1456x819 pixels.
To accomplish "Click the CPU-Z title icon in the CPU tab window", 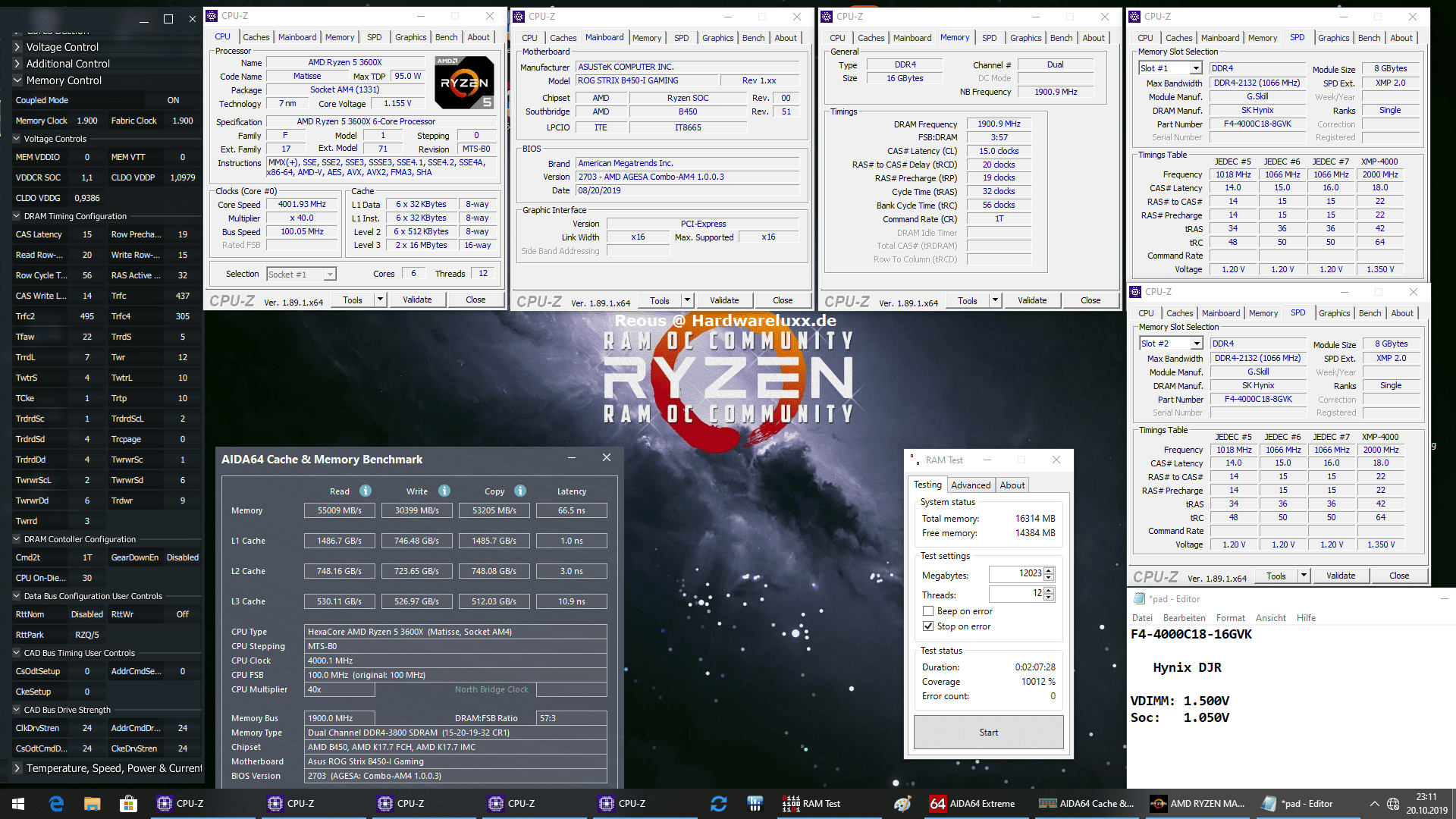I will pos(212,16).
